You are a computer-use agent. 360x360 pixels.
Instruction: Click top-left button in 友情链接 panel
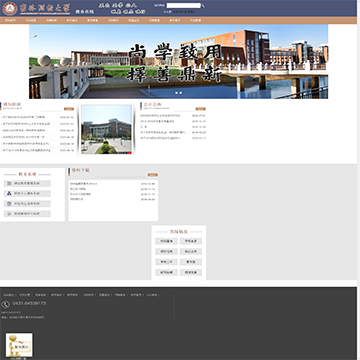[x=166, y=241]
